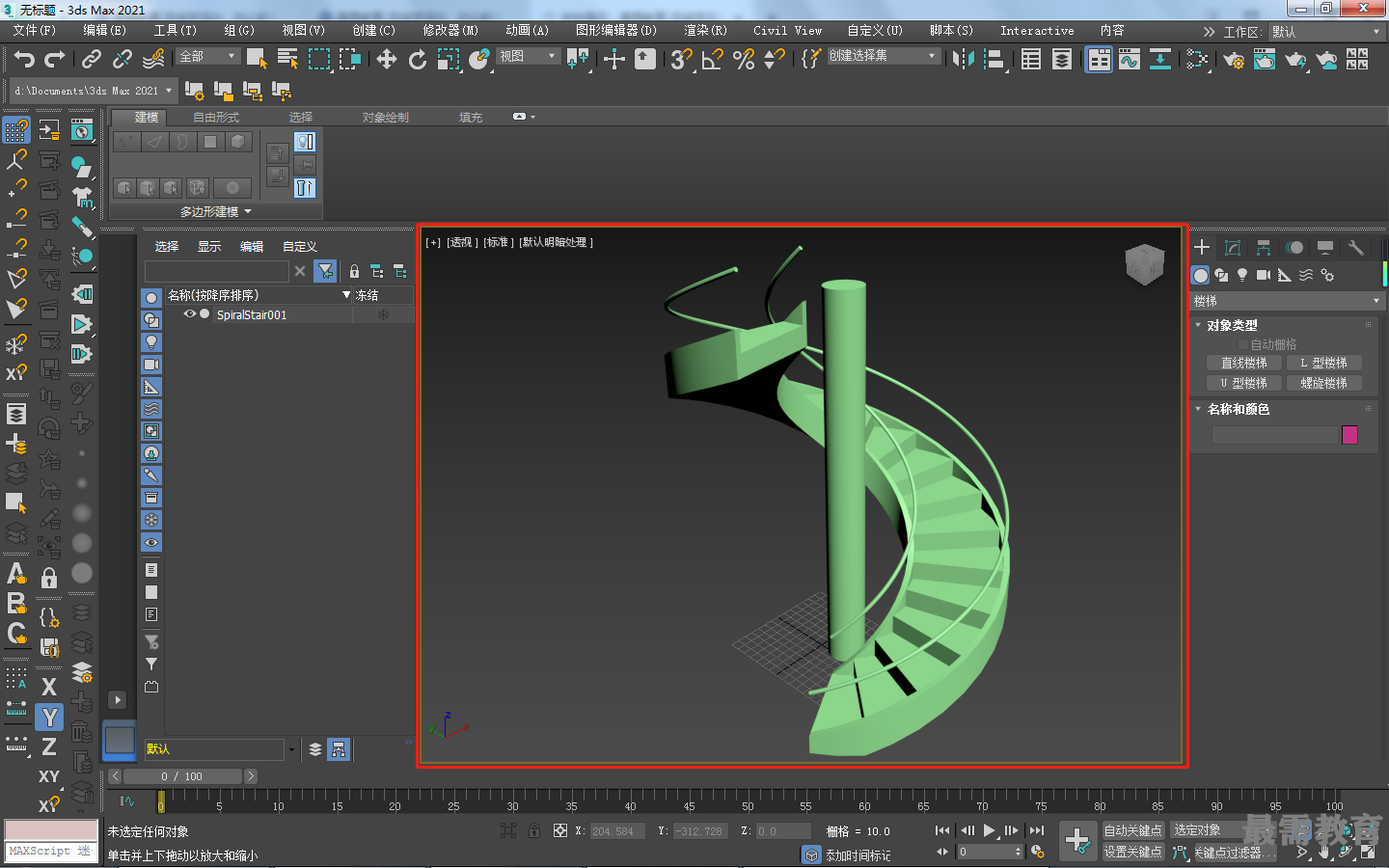The height and width of the screenshot is (868, 1389).
Task: Toggle the Scene Explorer icon
Action: (x=1031, y=59)
